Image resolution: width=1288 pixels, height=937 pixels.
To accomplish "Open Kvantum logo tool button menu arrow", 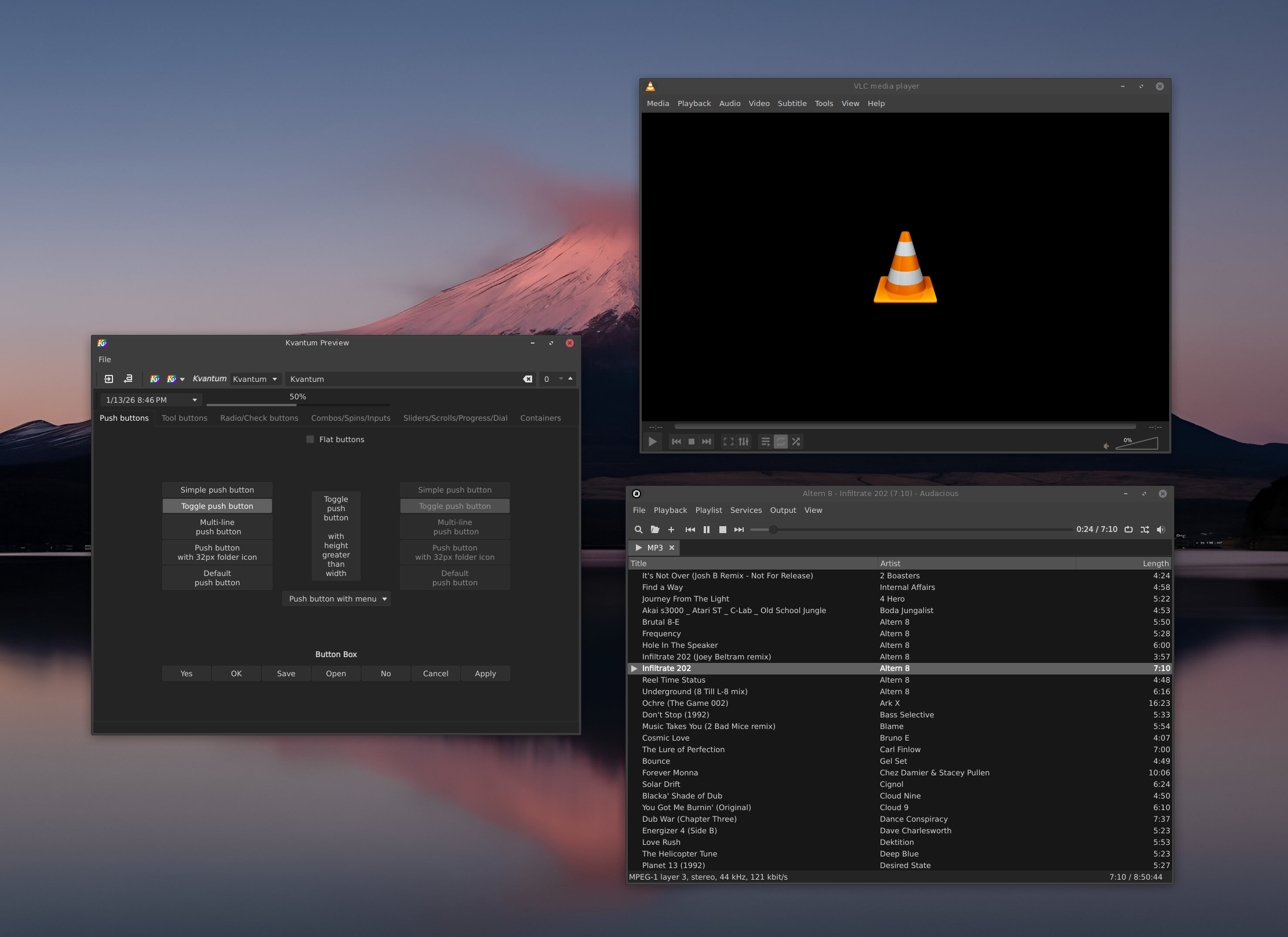I will (x=182, y=380).
